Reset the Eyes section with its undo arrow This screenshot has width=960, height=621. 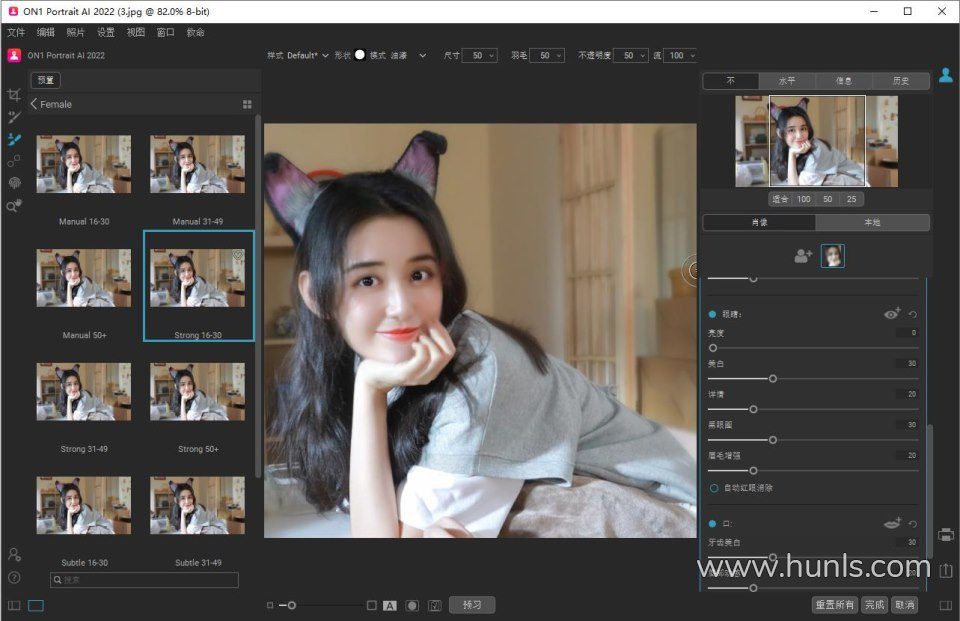click(x=913, y=314)
